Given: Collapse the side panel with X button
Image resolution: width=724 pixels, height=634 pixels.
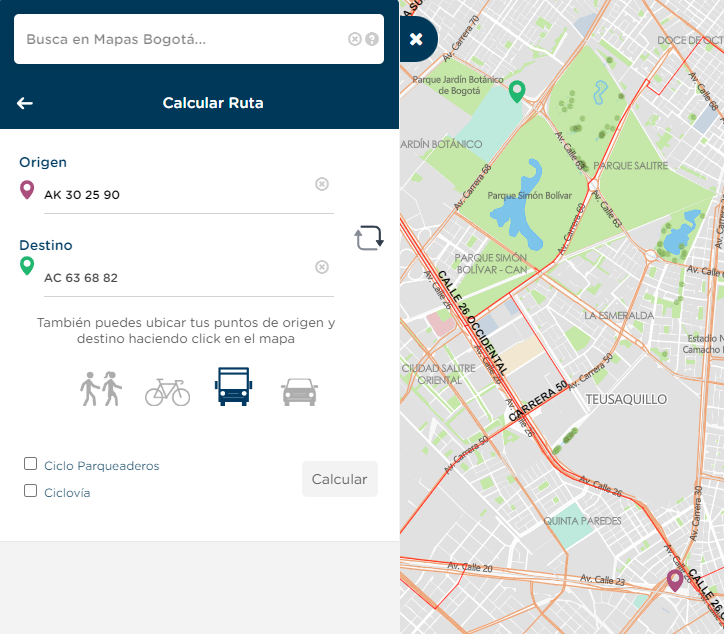Looking at the screenshot, I should click(x=416, y=39).
